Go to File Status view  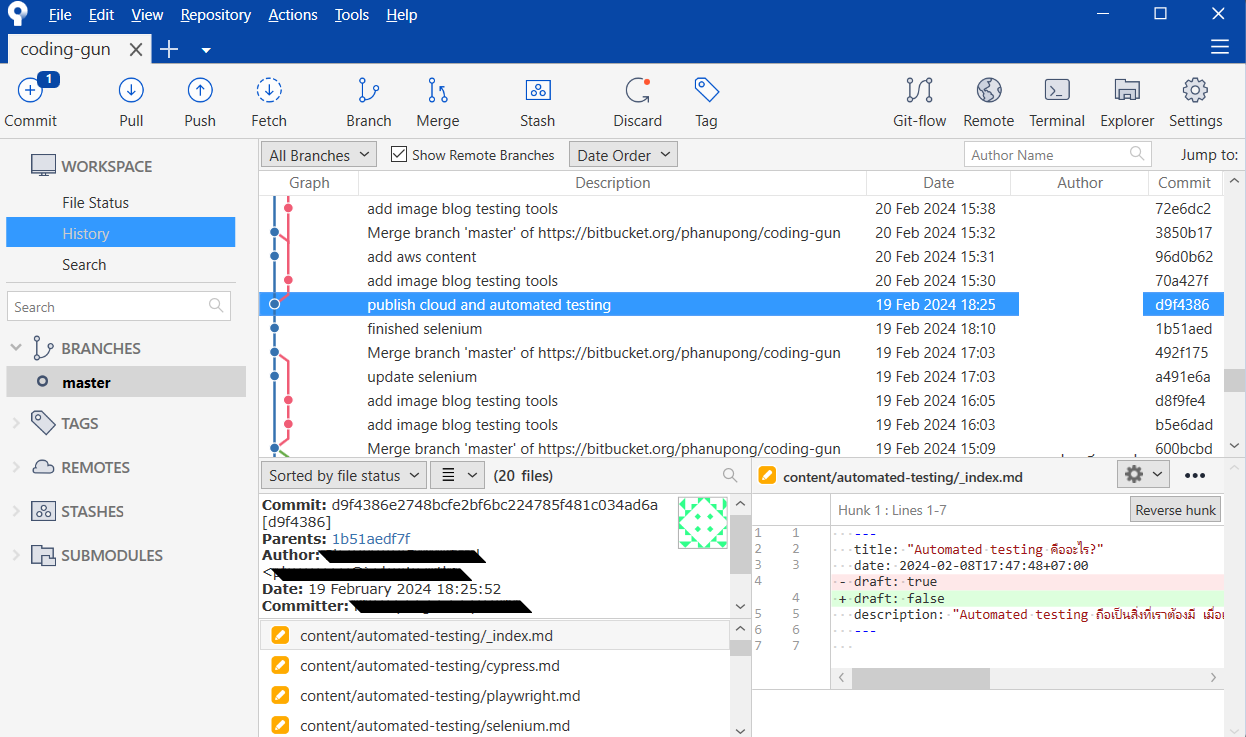[x=95, y=202]
